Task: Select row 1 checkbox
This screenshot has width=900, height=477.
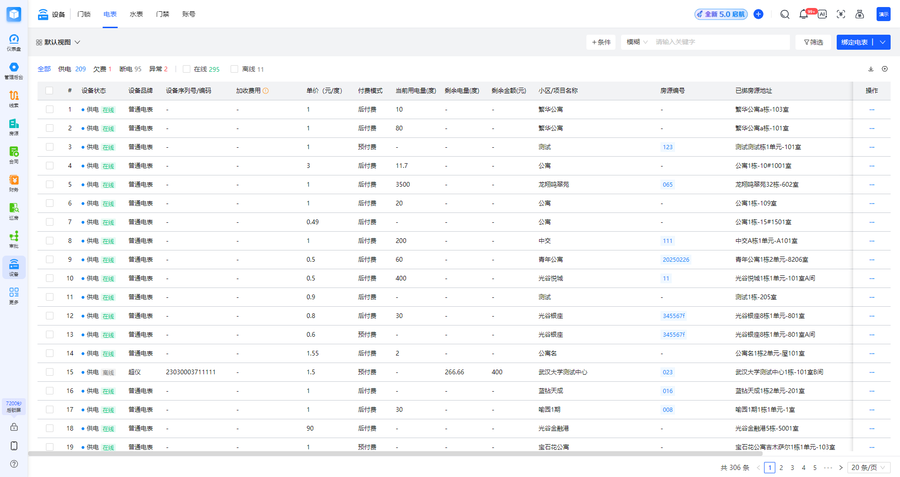Action: (x=49, y=109)
